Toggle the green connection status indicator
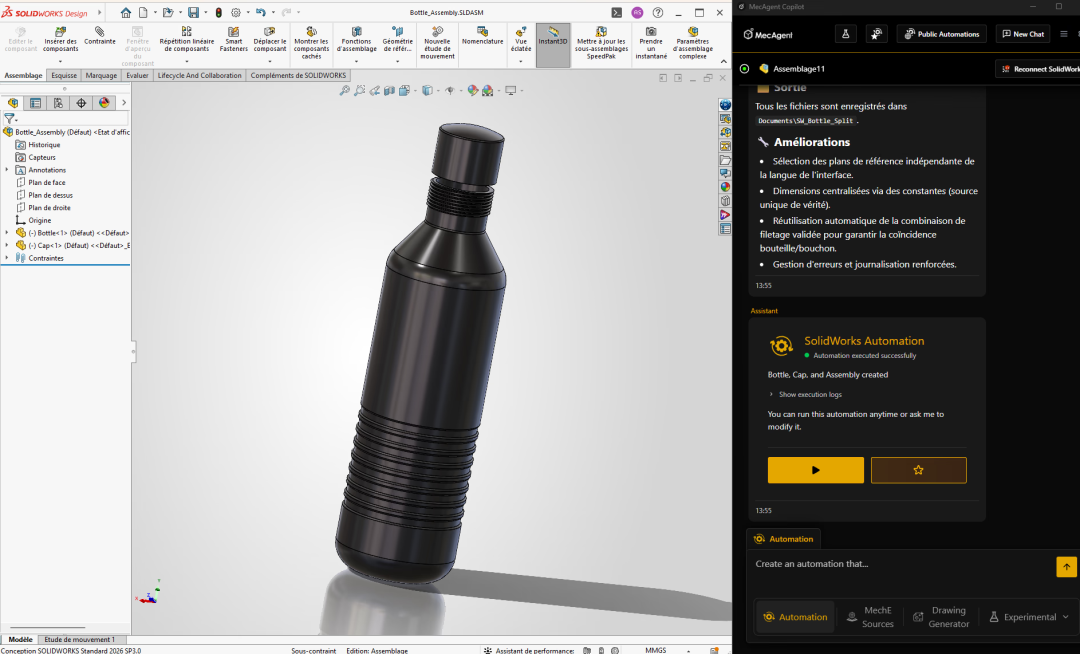The height and width of the screenshot is (654, 1080). point(745,68)
